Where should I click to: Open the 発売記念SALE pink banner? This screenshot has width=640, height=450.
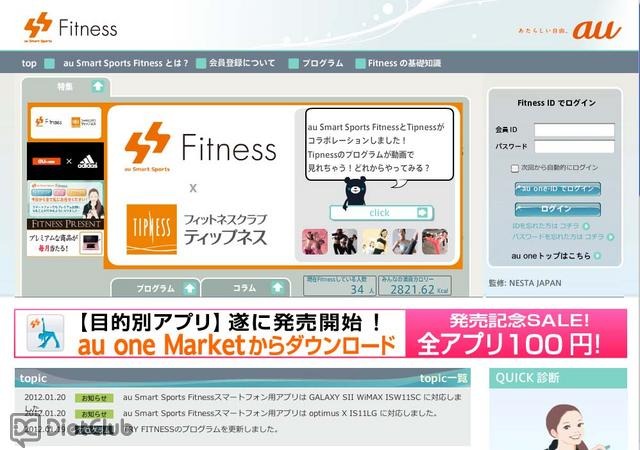coord(516,333)
